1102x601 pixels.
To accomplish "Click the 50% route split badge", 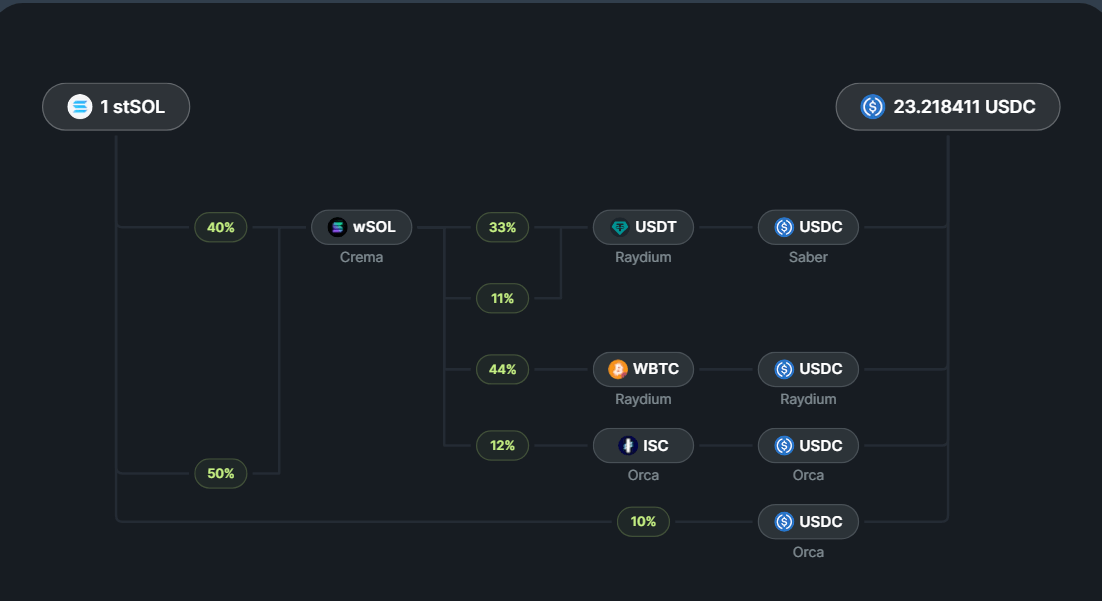I will [x=220, y=473].
